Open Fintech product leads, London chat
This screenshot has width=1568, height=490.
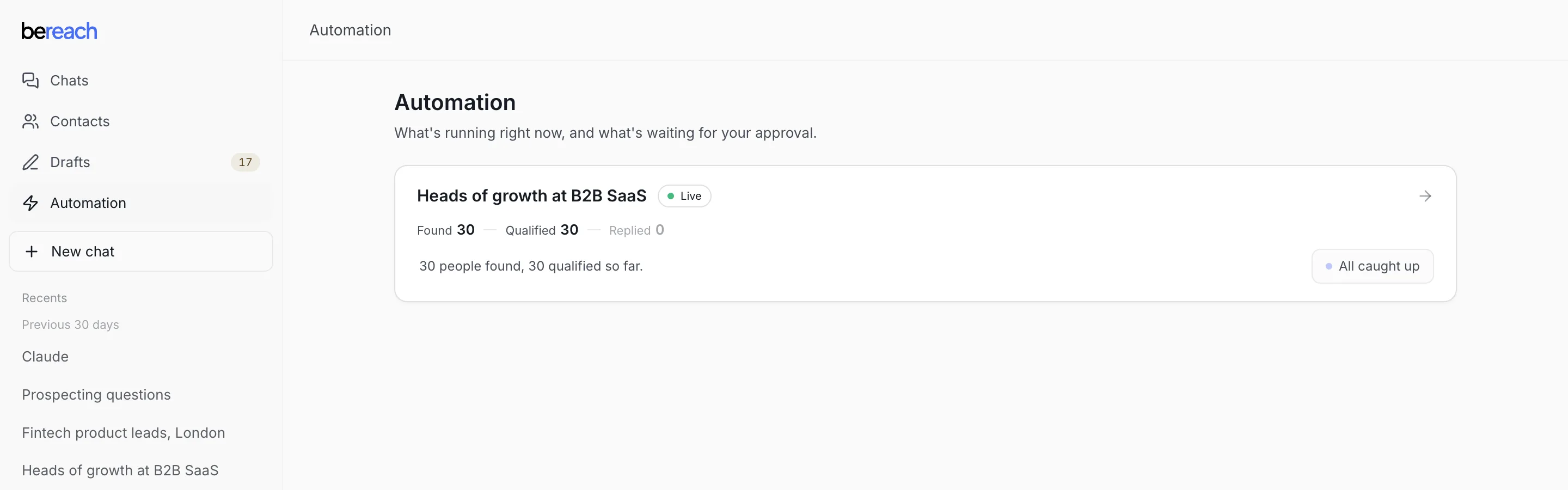[x=124, y=433]
